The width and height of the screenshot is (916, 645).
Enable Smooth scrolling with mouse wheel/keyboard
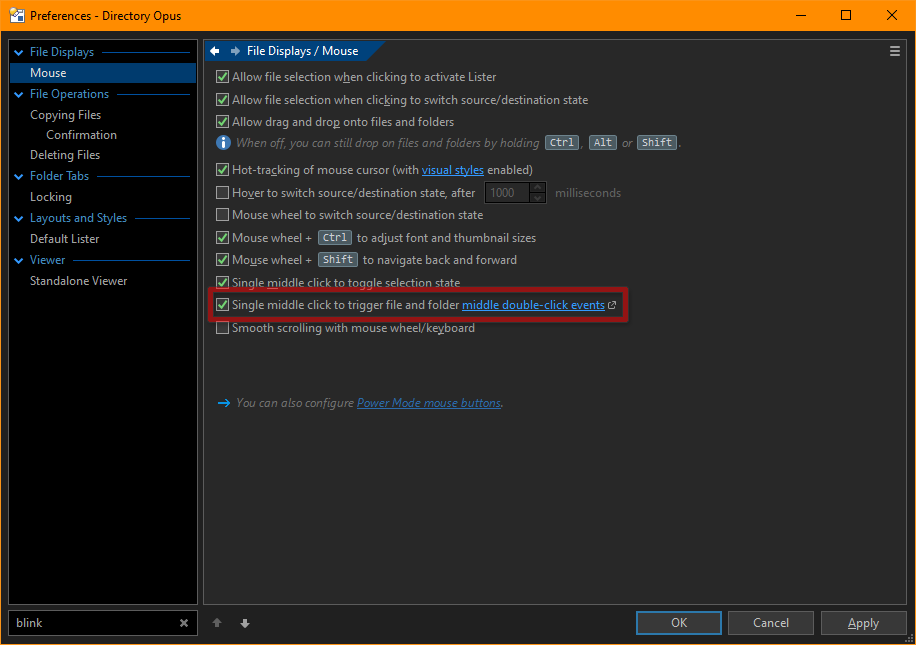[223, 328]
